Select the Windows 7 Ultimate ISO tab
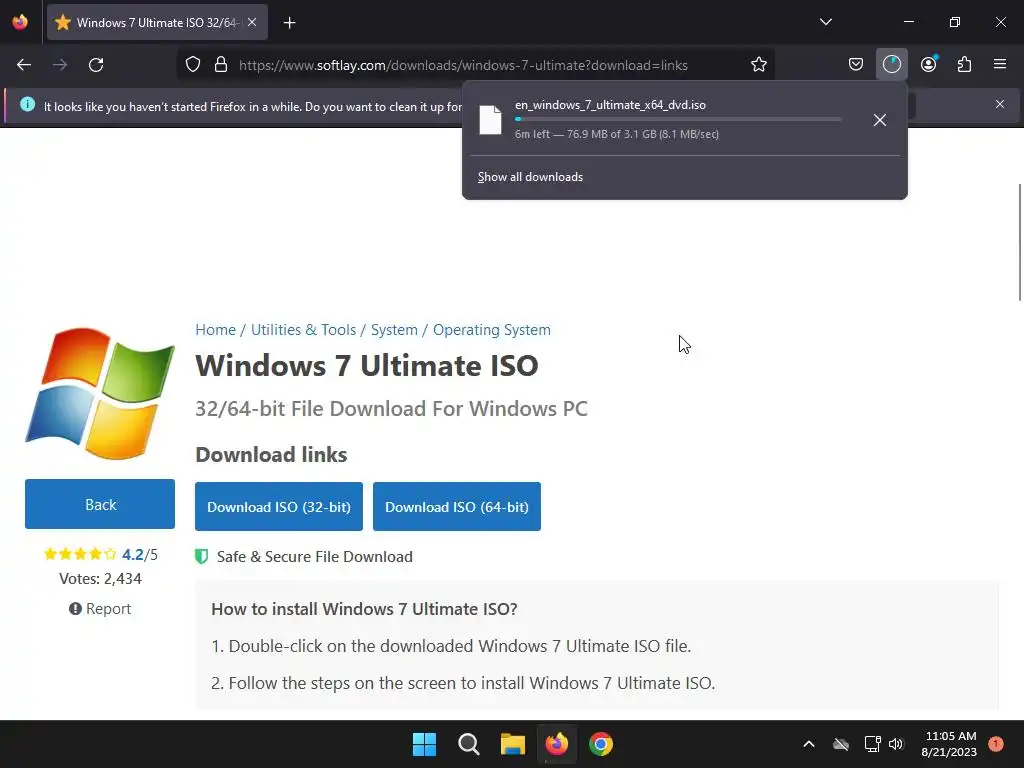The height and width of the screenshot is (768, 1024). (157, 22)
